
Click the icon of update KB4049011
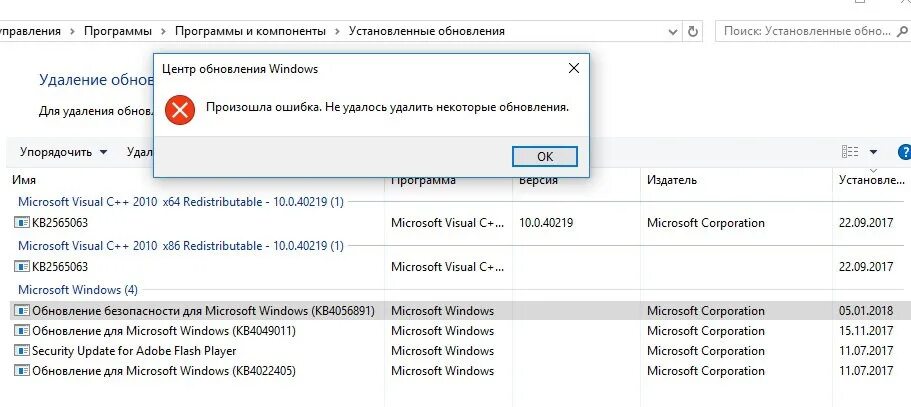point(22,331)
